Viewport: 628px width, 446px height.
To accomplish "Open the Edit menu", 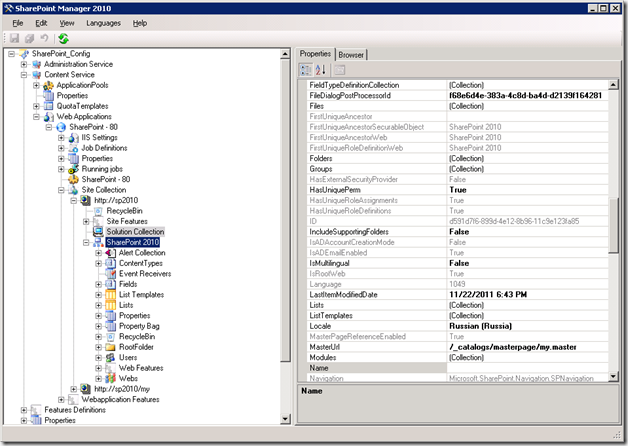I will pyautogui.click(x=41, y=23).
